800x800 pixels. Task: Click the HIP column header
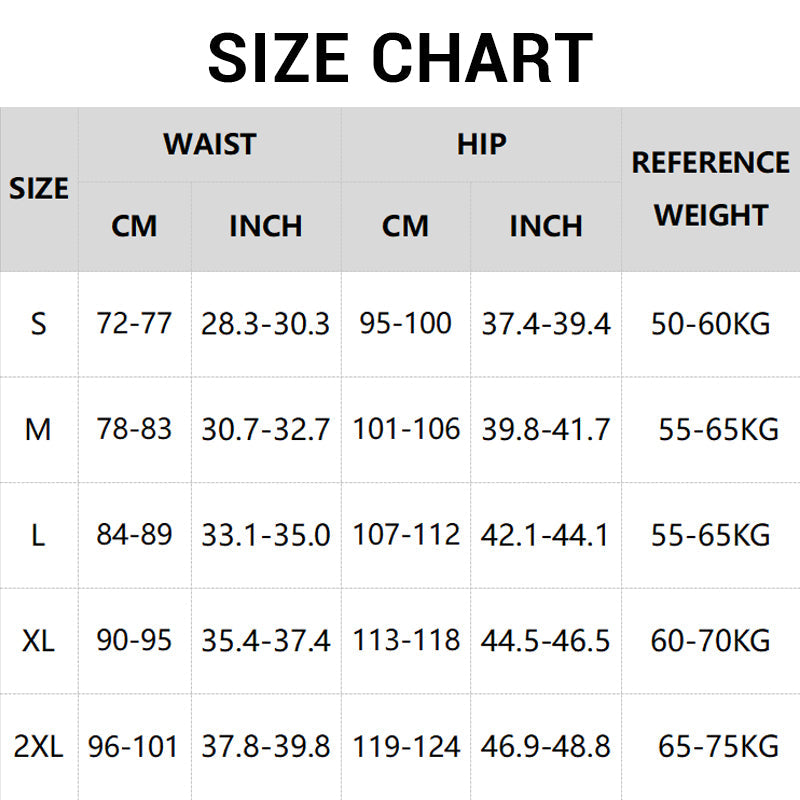point(481,144)
